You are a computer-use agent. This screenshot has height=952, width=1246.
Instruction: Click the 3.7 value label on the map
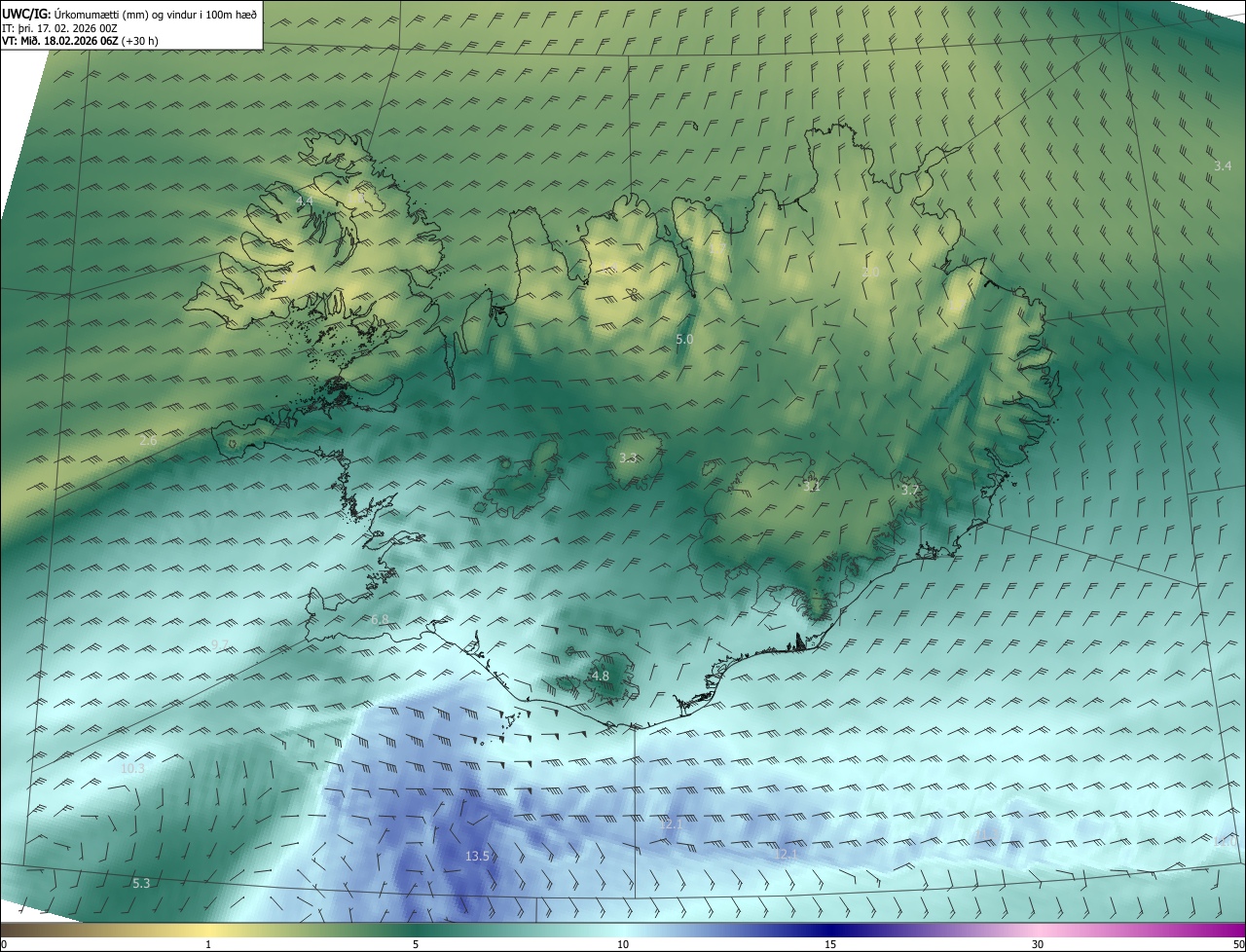909,490
